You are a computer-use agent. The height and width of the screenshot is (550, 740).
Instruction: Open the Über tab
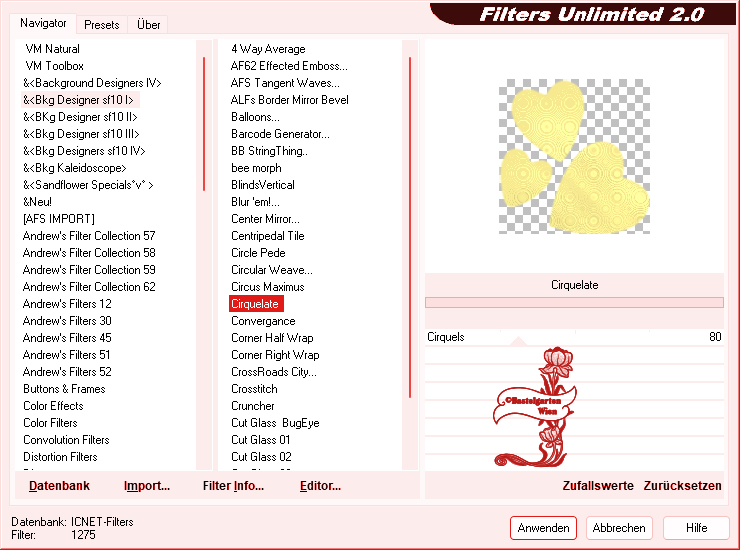pos(148,24)
